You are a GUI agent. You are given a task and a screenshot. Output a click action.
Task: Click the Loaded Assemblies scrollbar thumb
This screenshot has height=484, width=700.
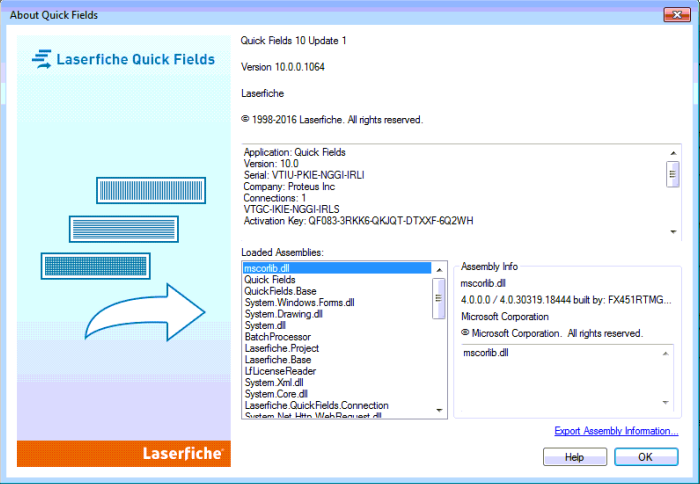[439, 298]
